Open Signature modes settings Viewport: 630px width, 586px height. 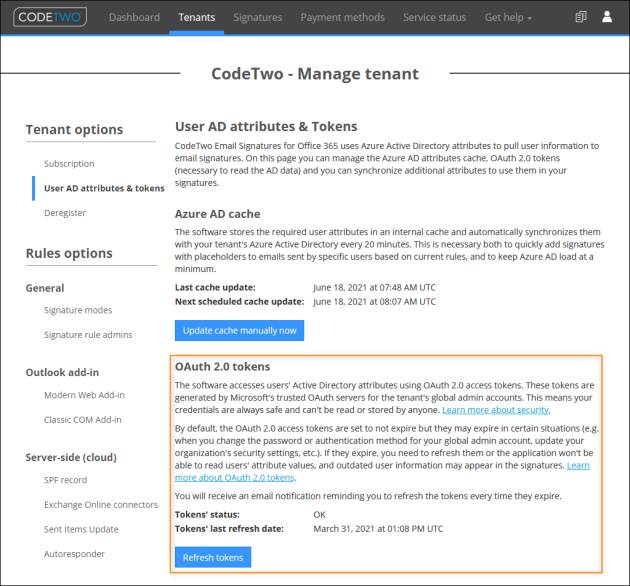coord(78,310)
